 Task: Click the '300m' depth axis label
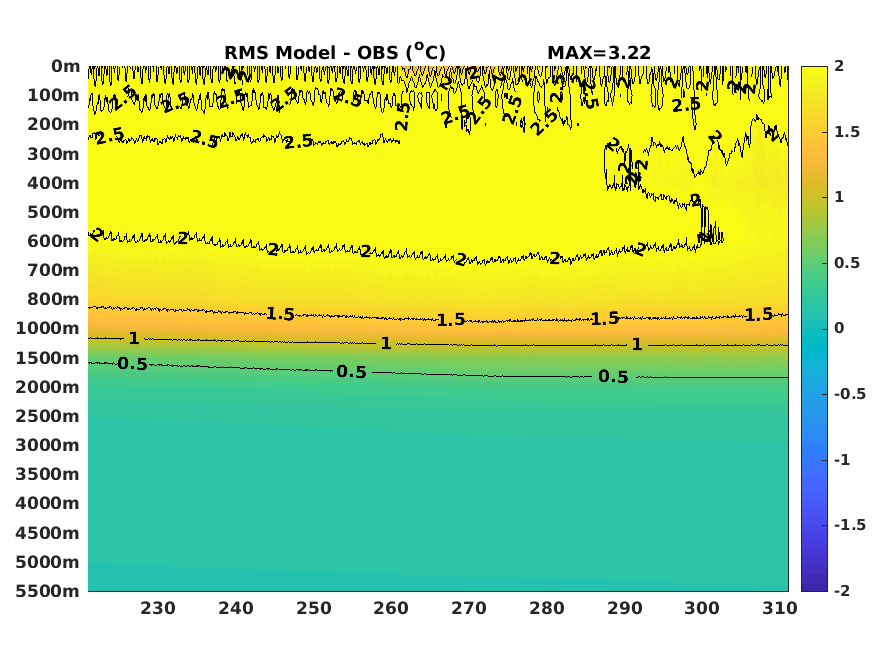click(53, 154)
